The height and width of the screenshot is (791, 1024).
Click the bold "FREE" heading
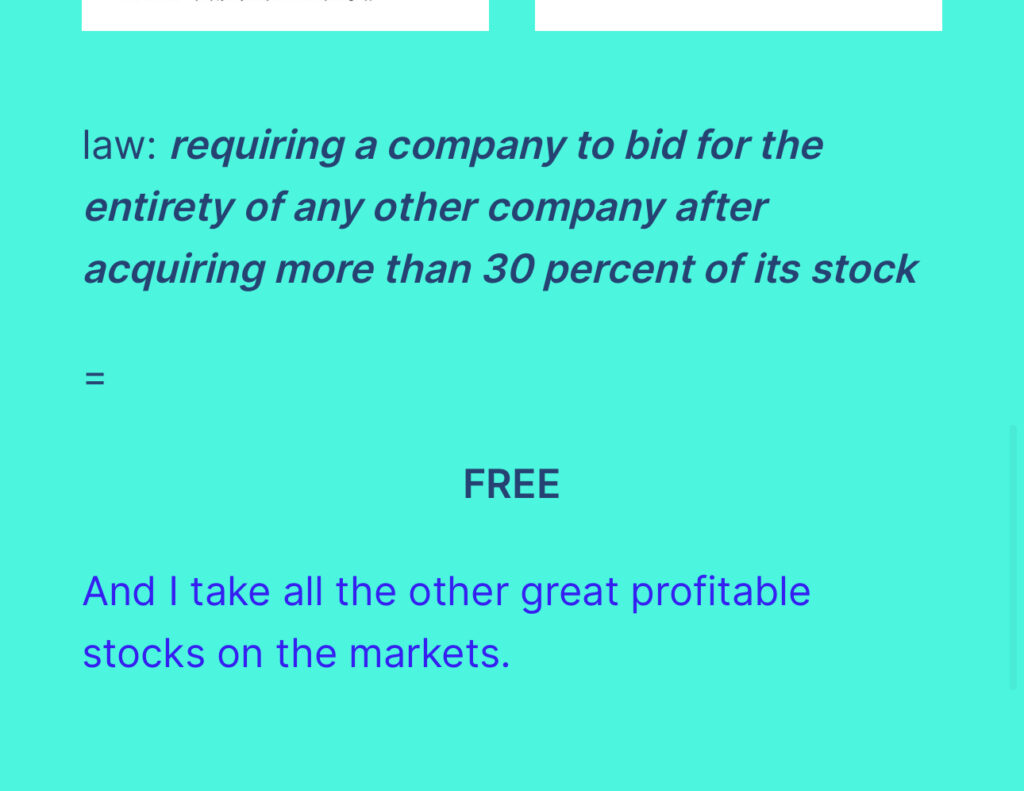511,485
